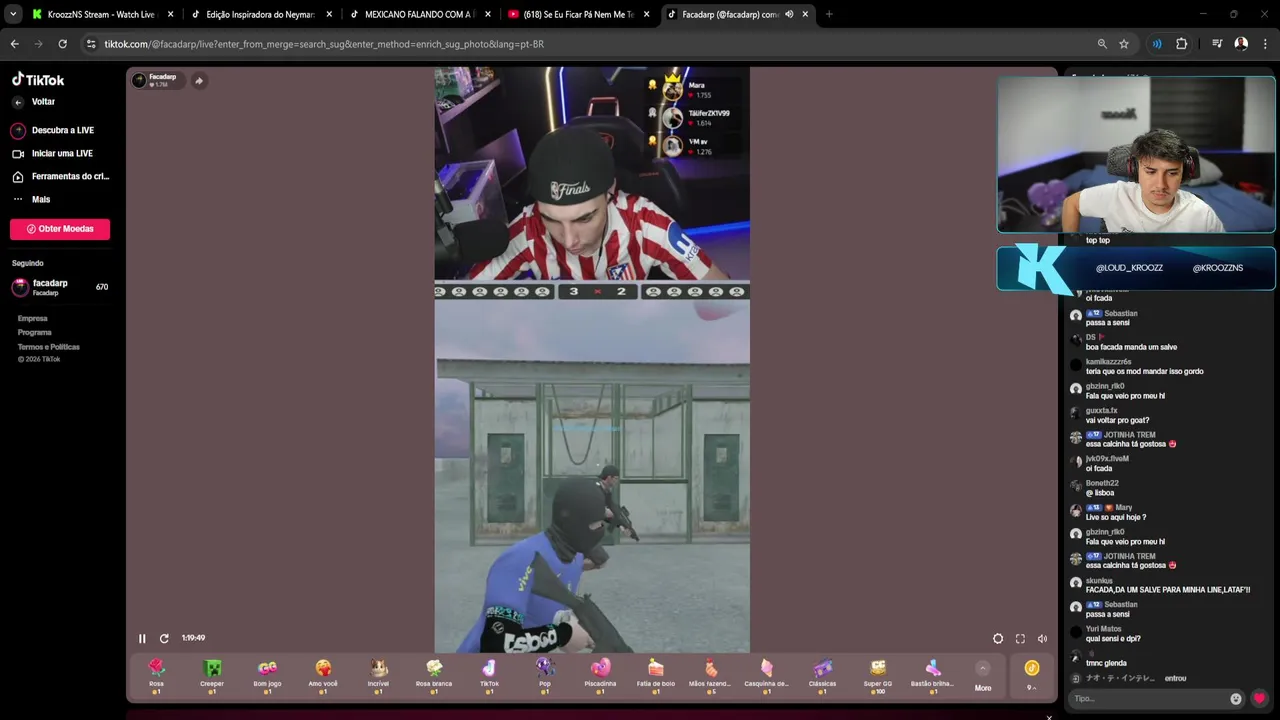The image size is (1280, 720).
Task: Go back with Voltar
Action: pyautogui.click(x=35, y=102)
